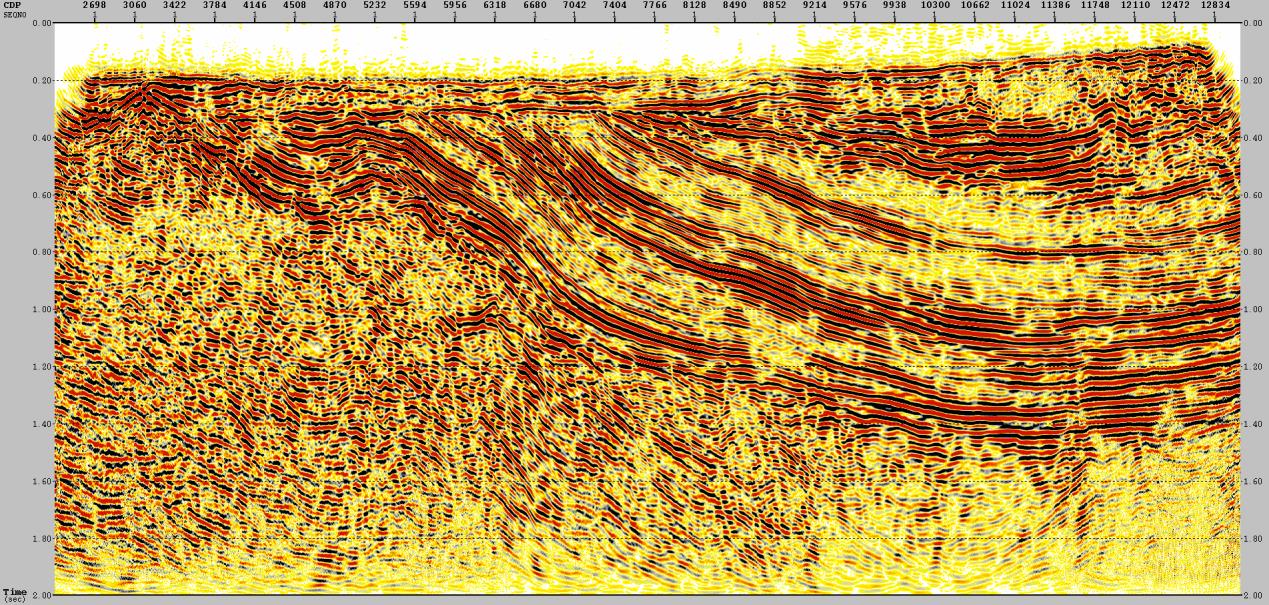Select the CDP 10300 axis label

pyautogui.click(x=935, y=5)
